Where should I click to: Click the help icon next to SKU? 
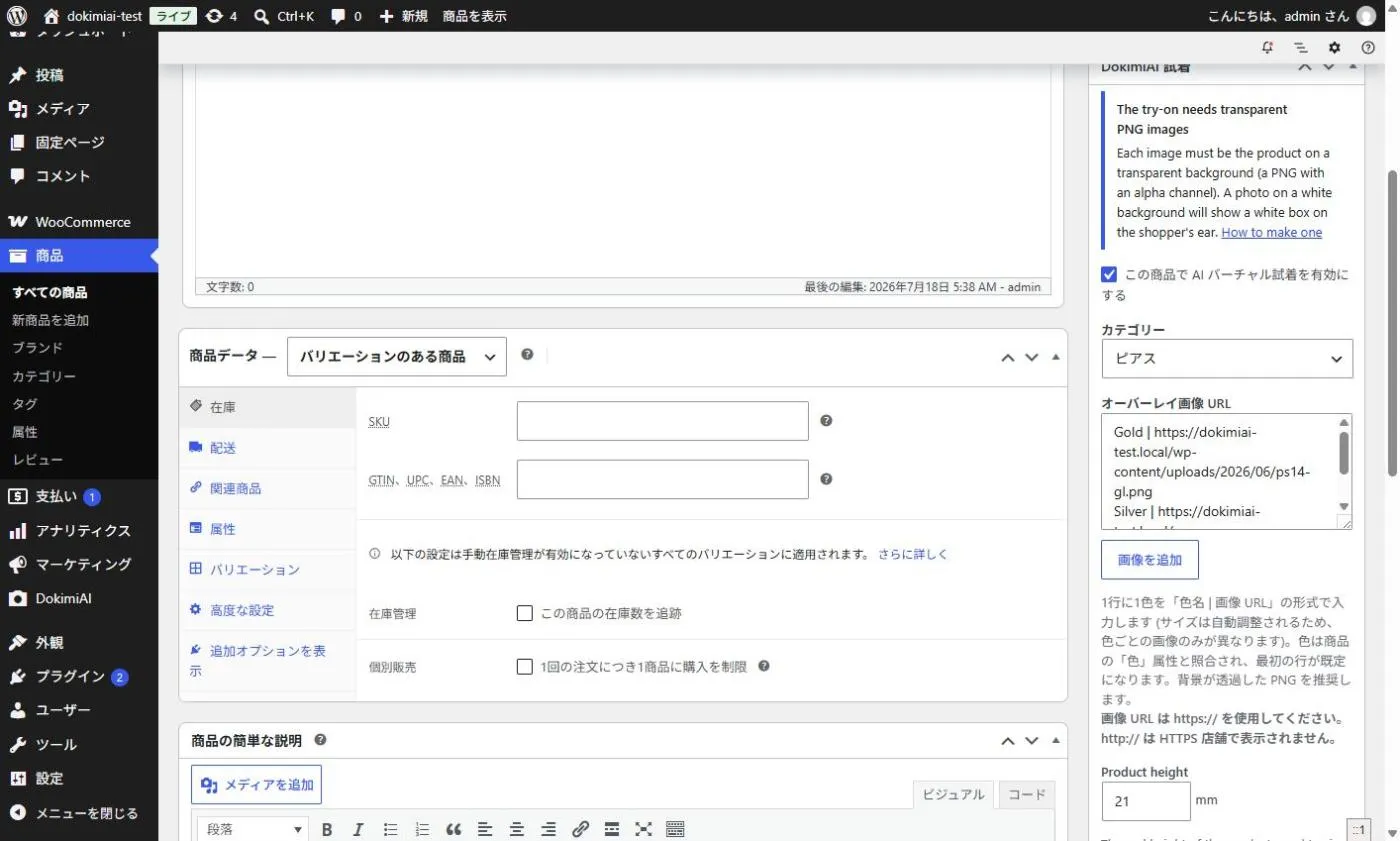[x=826, y=421]
